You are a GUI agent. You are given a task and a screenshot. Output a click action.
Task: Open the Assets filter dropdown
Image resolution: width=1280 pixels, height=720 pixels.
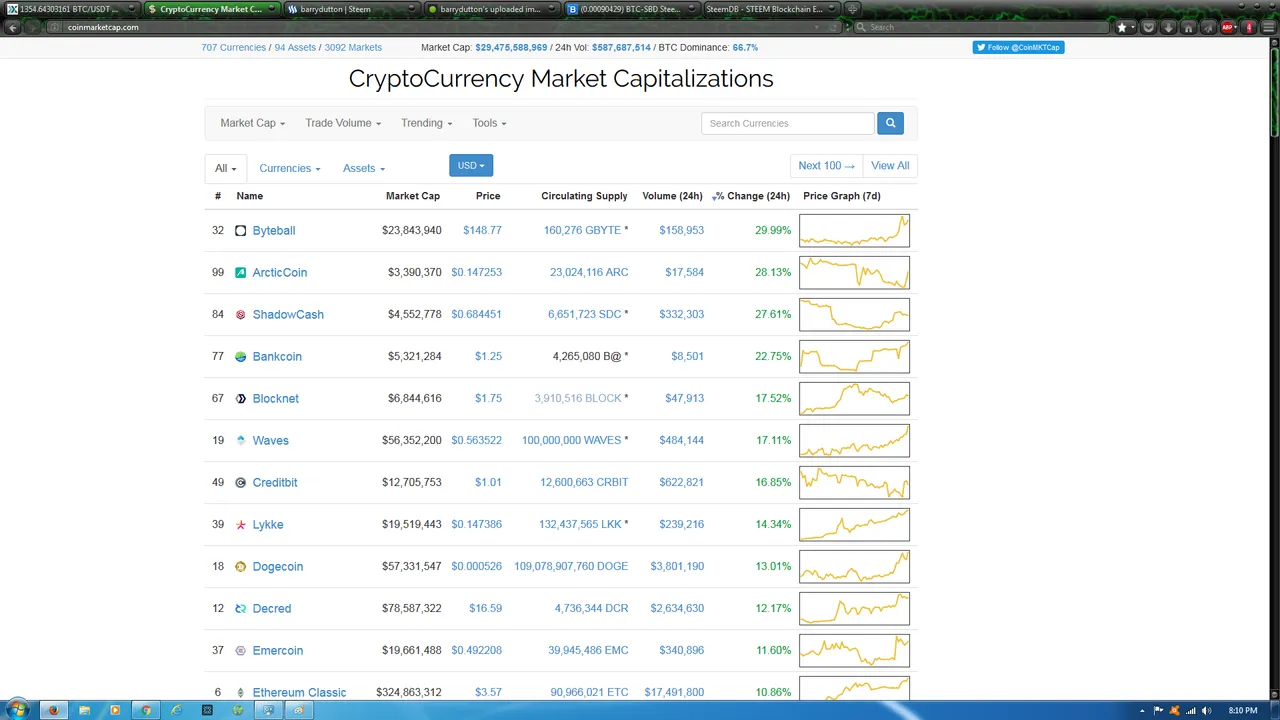point(363,168)
